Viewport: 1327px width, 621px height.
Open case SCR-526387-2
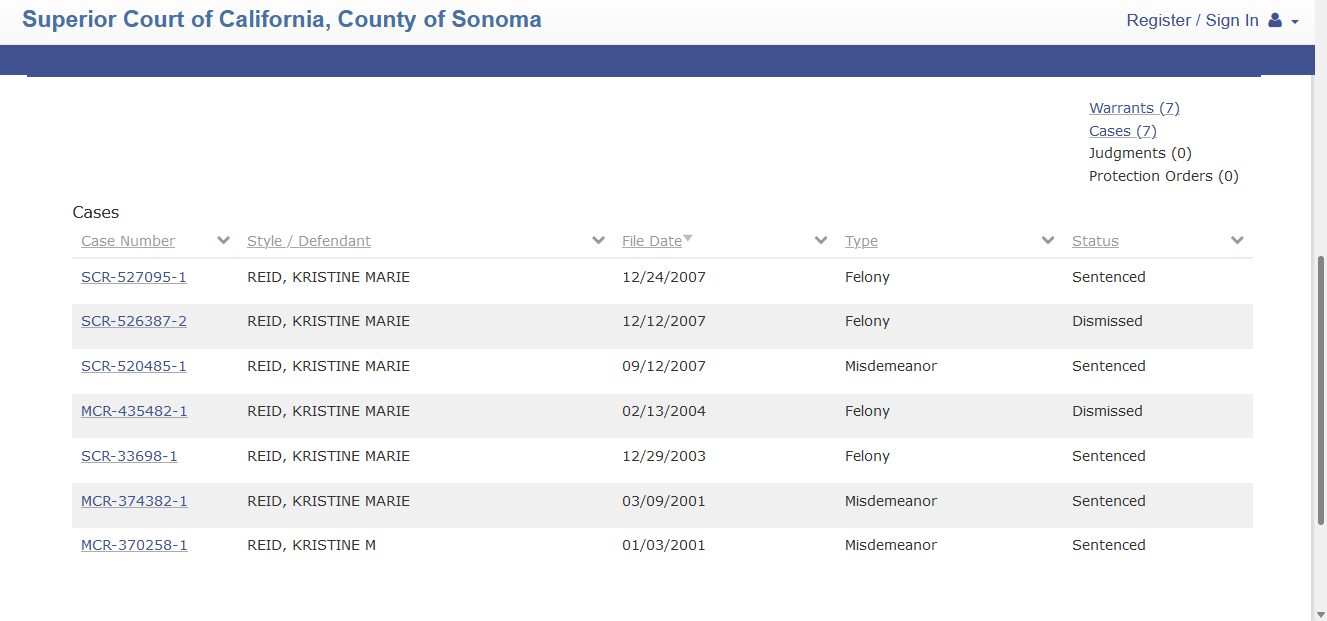[133, 321]
